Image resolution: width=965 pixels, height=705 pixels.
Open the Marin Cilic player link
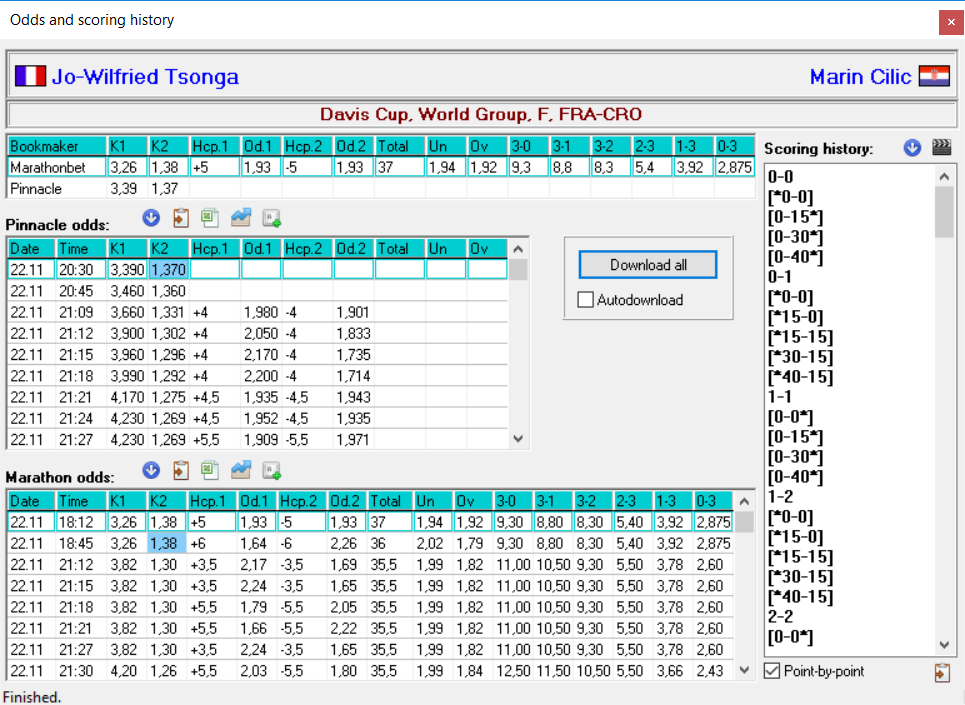click(x=860, y=77)
